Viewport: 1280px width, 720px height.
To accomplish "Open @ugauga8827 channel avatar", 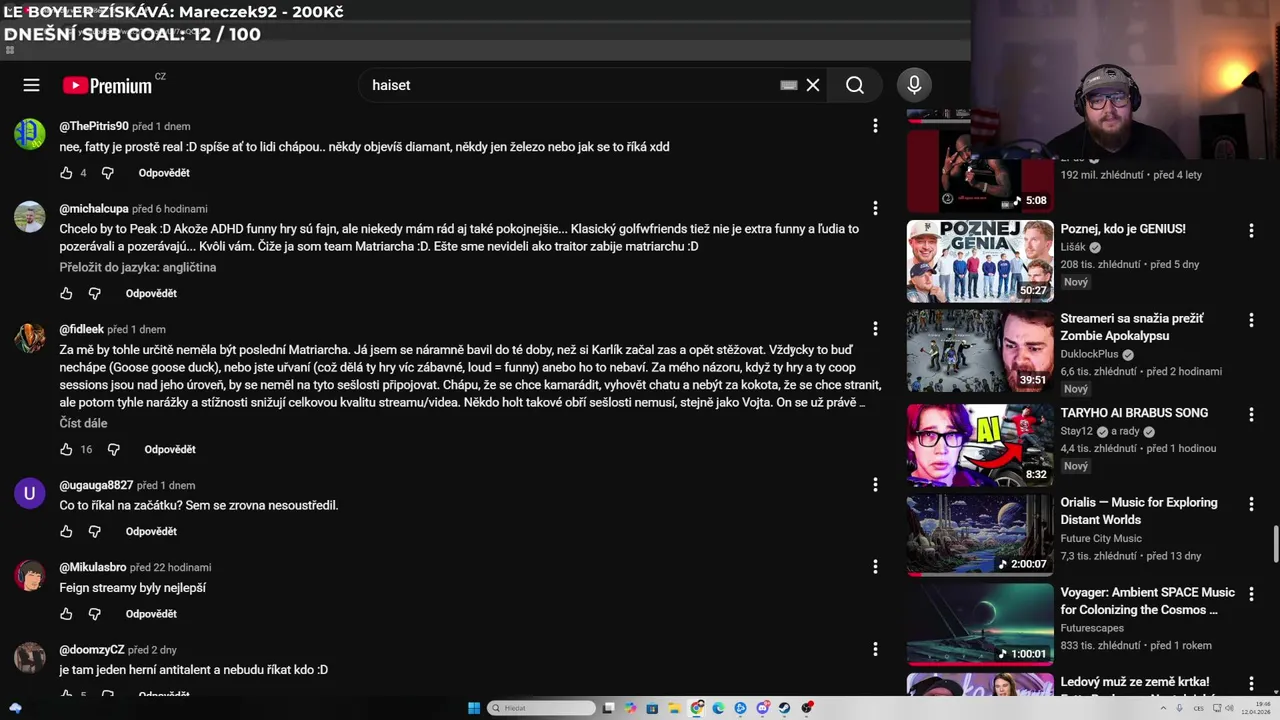I will (x=30, y=493).
